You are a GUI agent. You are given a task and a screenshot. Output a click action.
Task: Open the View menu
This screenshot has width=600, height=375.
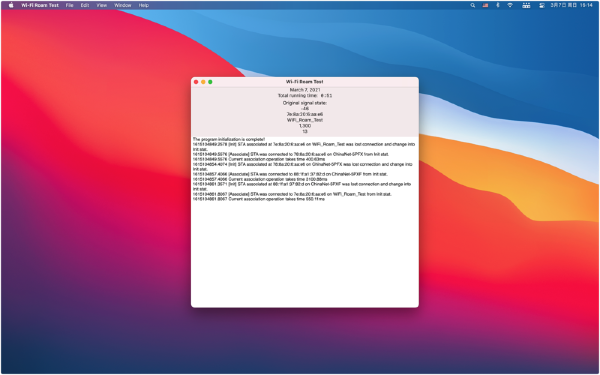[x=101, y=5]
